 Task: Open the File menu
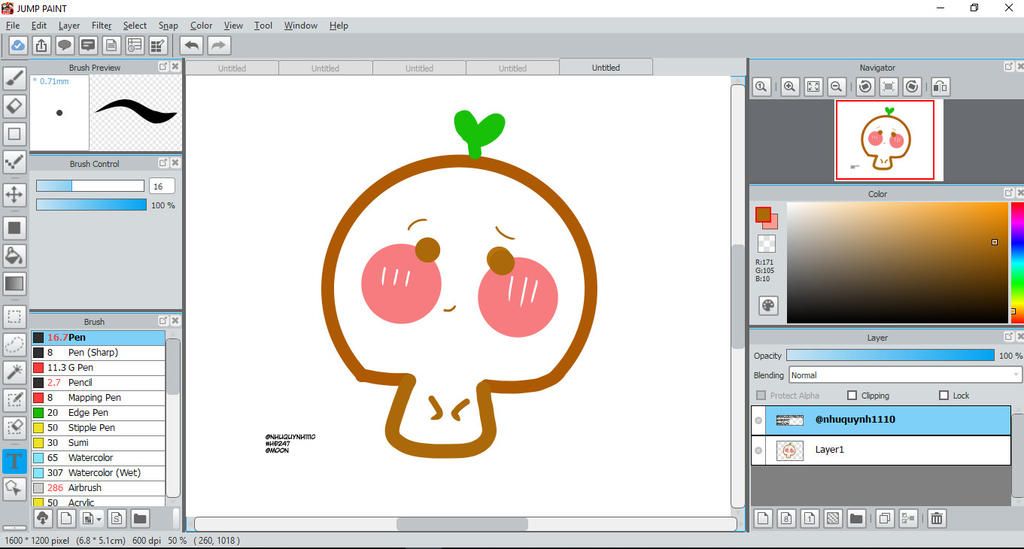tap(12, 25)
